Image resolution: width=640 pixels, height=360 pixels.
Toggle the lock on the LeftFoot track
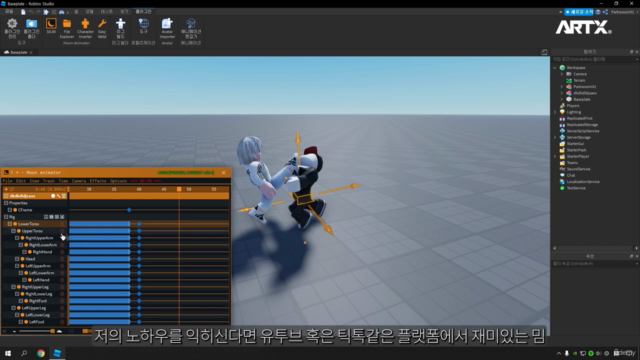62,322
